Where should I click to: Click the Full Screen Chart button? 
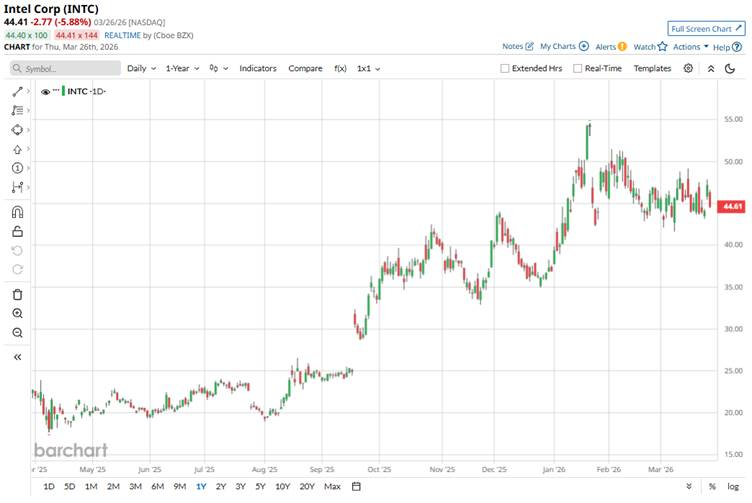(x=706, y=29)
